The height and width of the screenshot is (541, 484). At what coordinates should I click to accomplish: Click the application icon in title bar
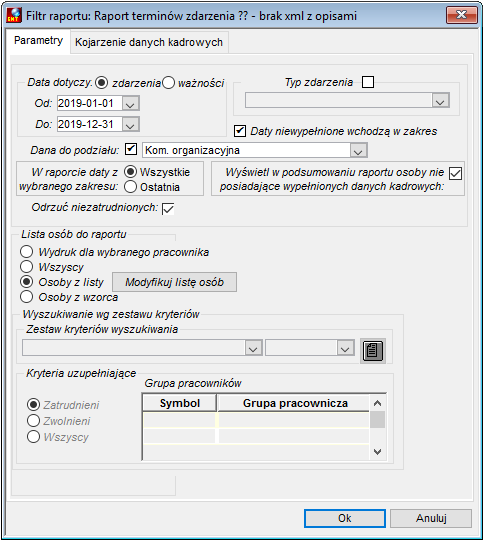14,16
